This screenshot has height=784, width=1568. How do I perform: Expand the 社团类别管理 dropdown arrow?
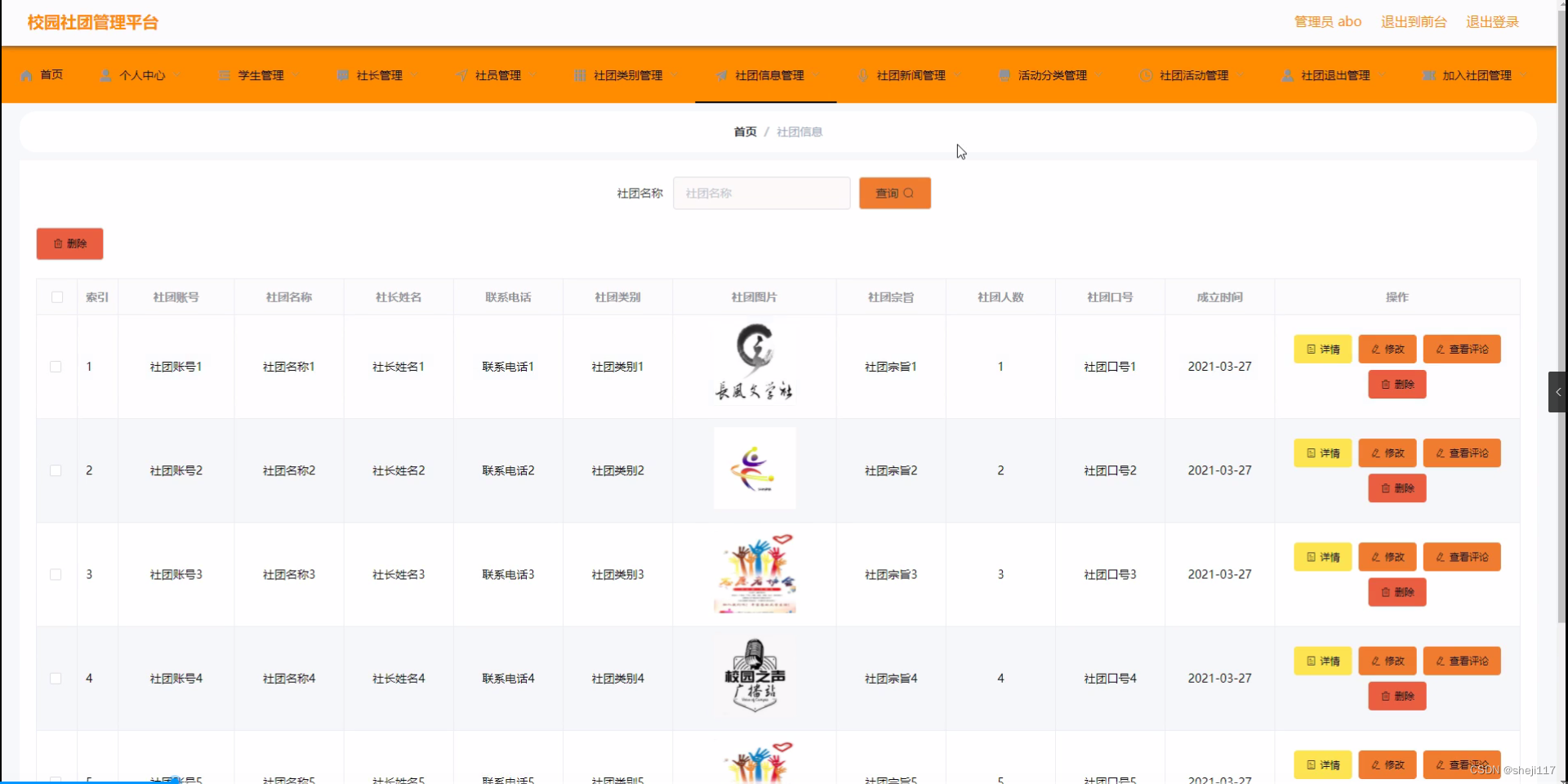[x=674, y=75]
